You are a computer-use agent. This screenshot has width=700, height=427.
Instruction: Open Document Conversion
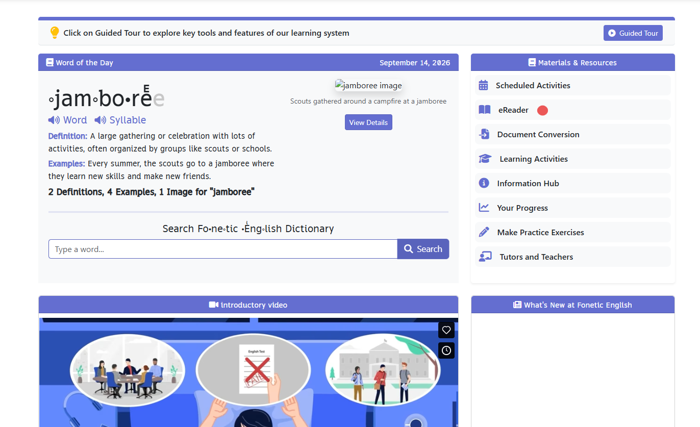point(573,134)
